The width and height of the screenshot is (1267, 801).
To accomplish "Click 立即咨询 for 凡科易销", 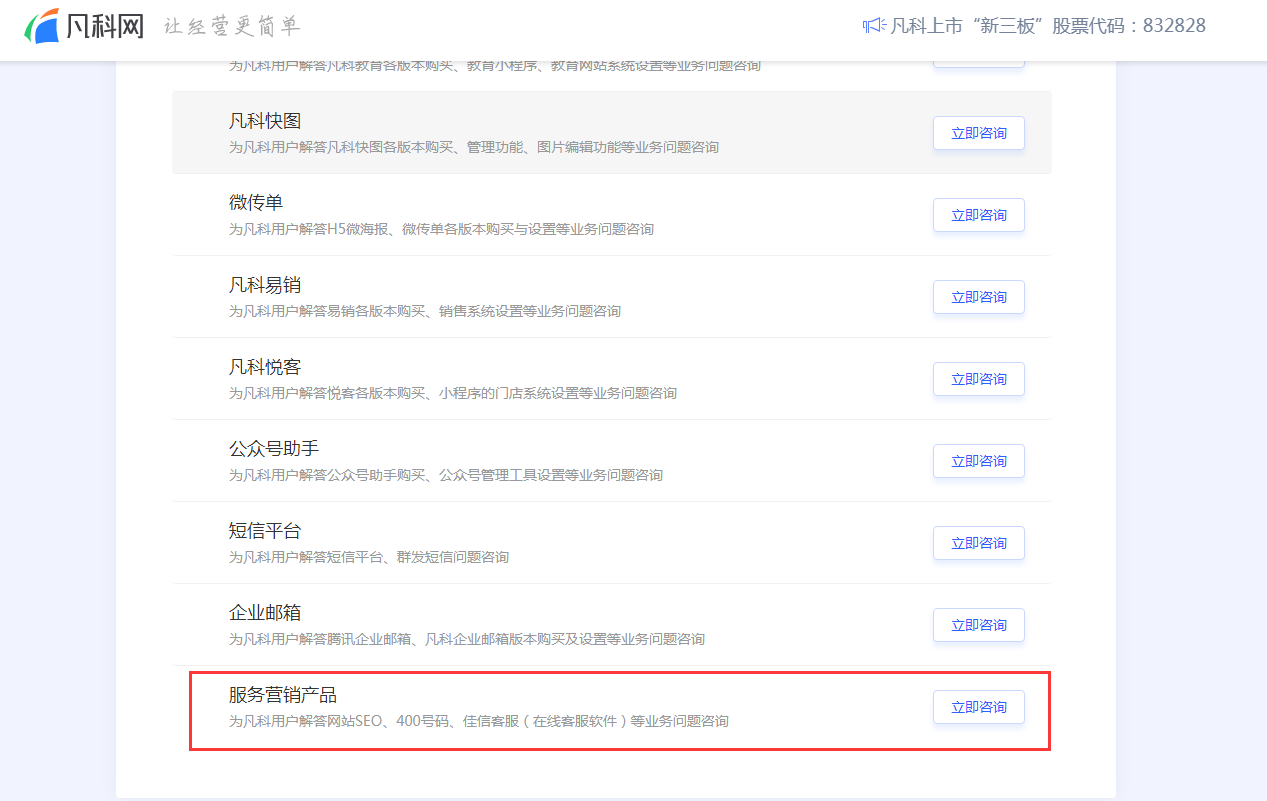I will [x=979, y=297].
